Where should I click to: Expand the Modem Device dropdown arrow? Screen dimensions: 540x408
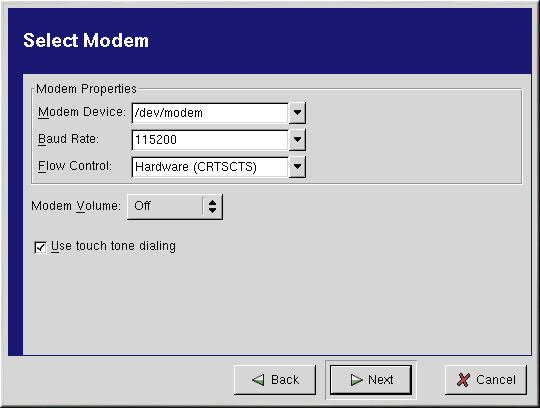coord(297,113)
